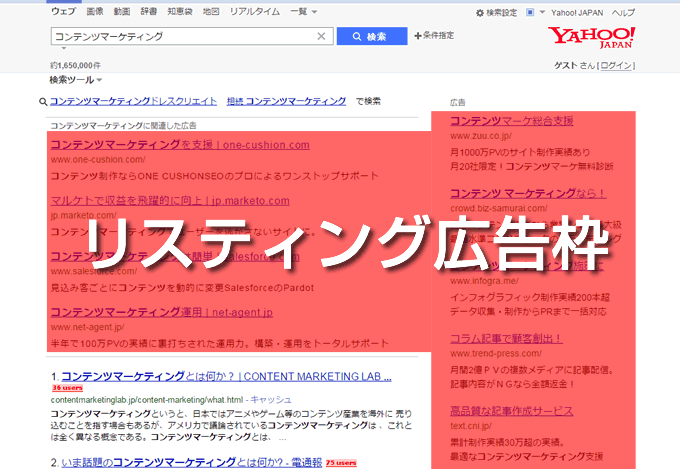Switch to the 知恵袋 tab

[180, 12]
